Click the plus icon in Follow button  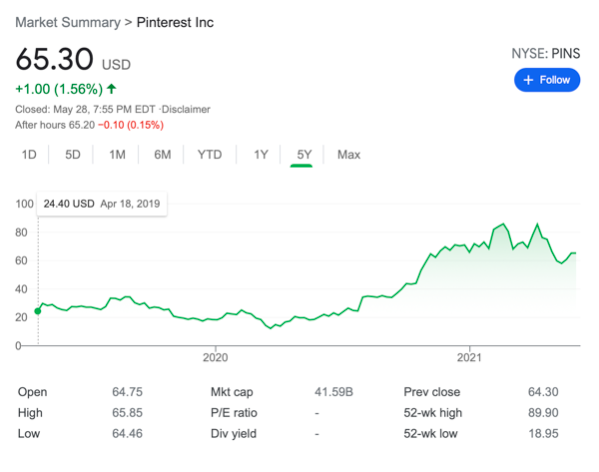tap(528, 80)
